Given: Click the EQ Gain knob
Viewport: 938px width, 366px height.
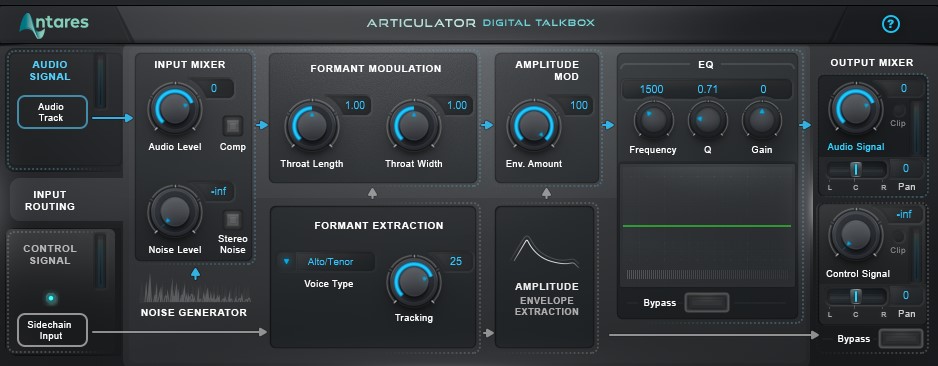Looking at the screenshot, I should point(762,120).
